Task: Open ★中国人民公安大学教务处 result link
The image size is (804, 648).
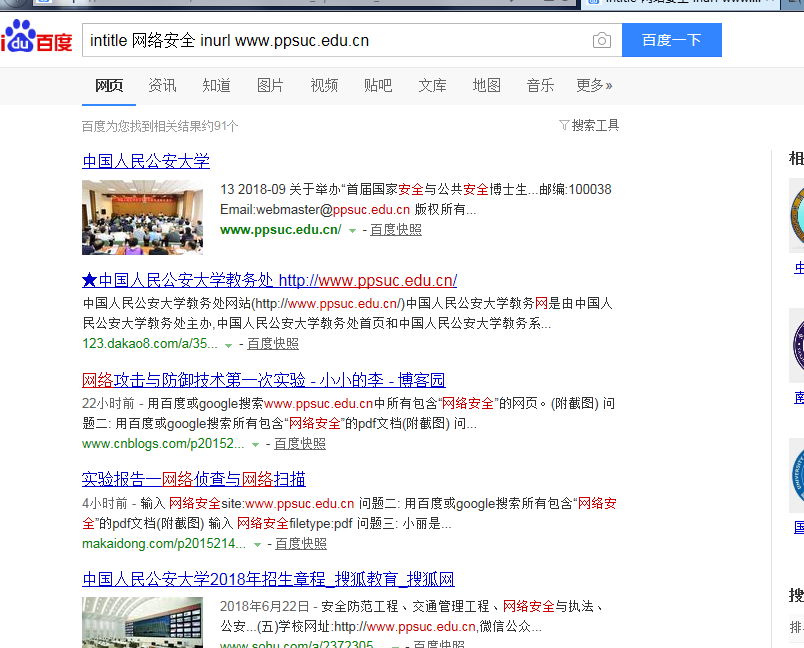Action: pyautogui.click(x=269, y=280)
